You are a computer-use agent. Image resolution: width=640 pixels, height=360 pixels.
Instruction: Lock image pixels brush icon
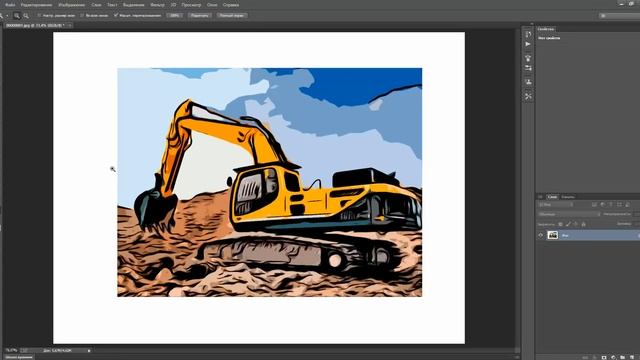pyautogui.click(x=568, y=224)
